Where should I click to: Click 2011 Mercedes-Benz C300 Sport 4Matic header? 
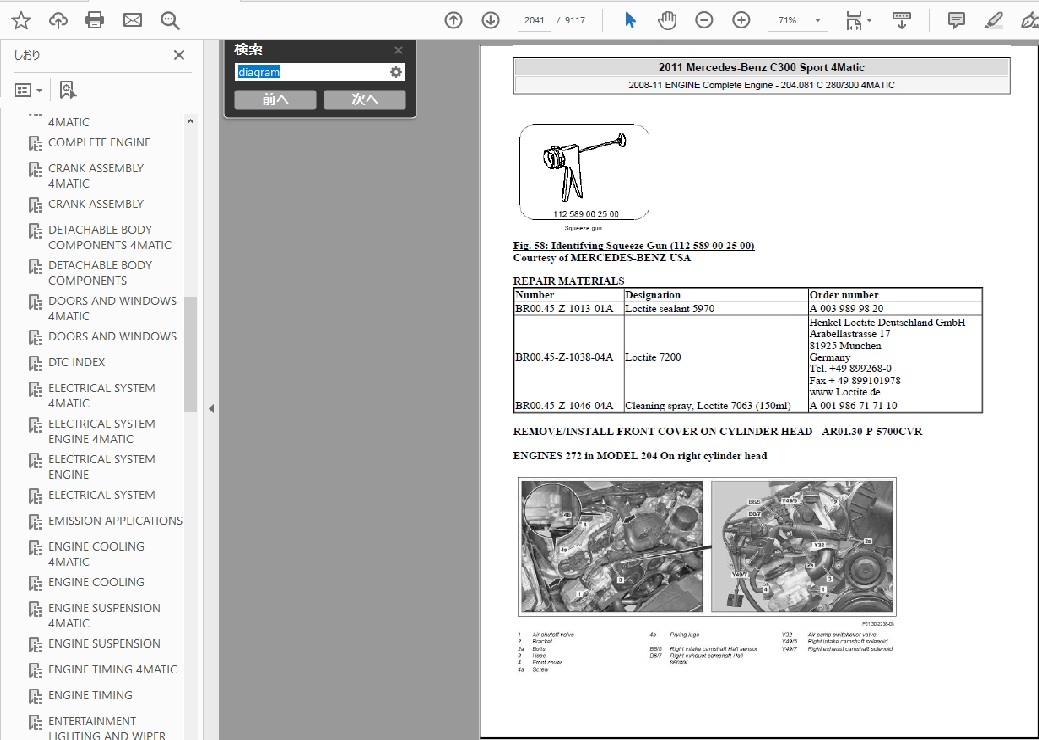761,67
